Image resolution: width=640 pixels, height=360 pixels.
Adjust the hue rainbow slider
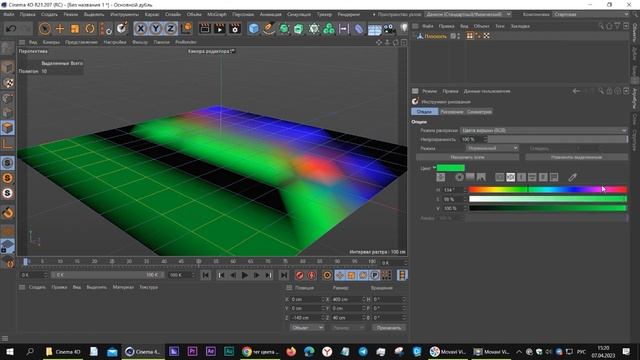pos(548,189)
